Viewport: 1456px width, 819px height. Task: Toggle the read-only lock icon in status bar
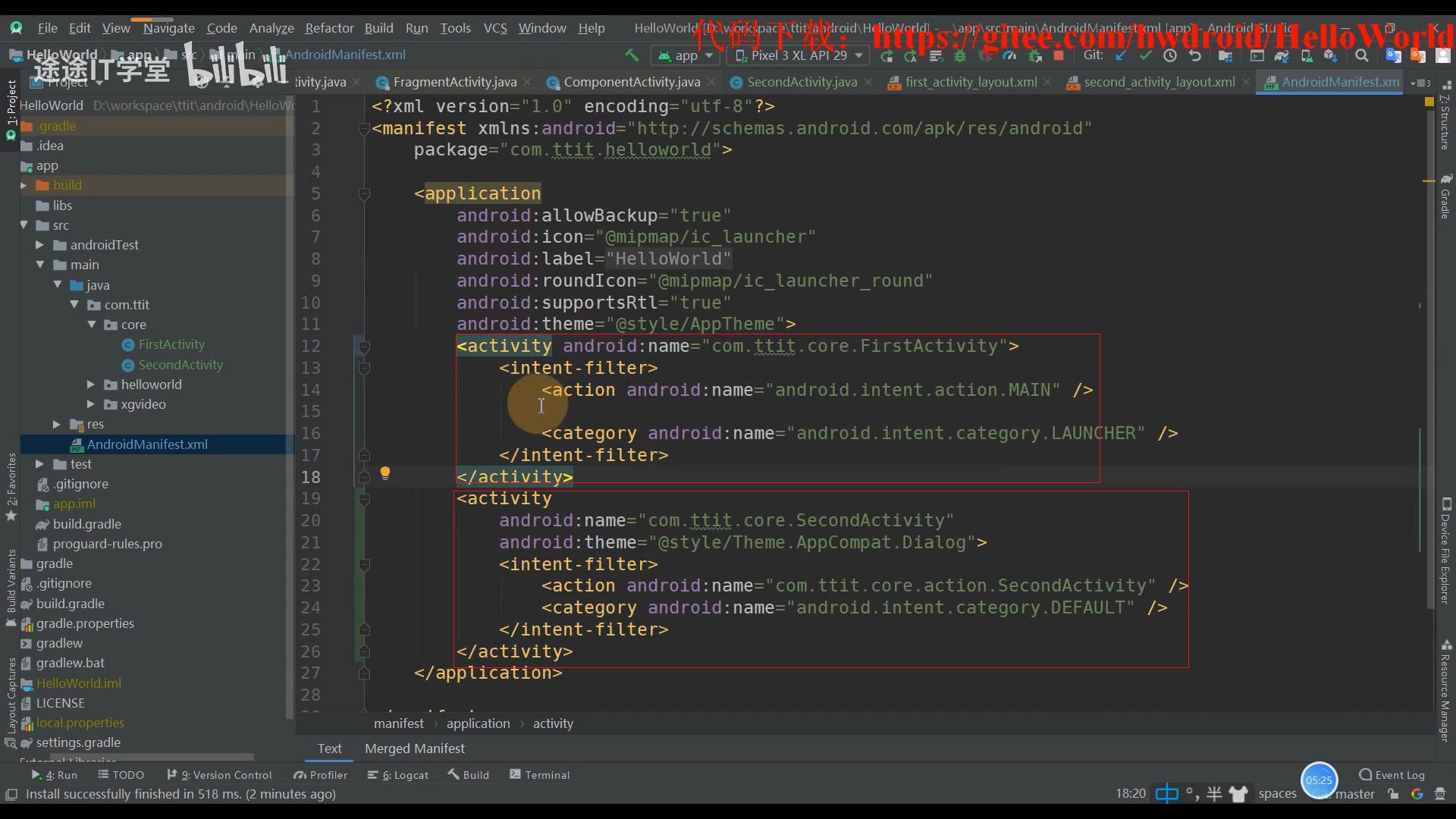click(1393, 794)
